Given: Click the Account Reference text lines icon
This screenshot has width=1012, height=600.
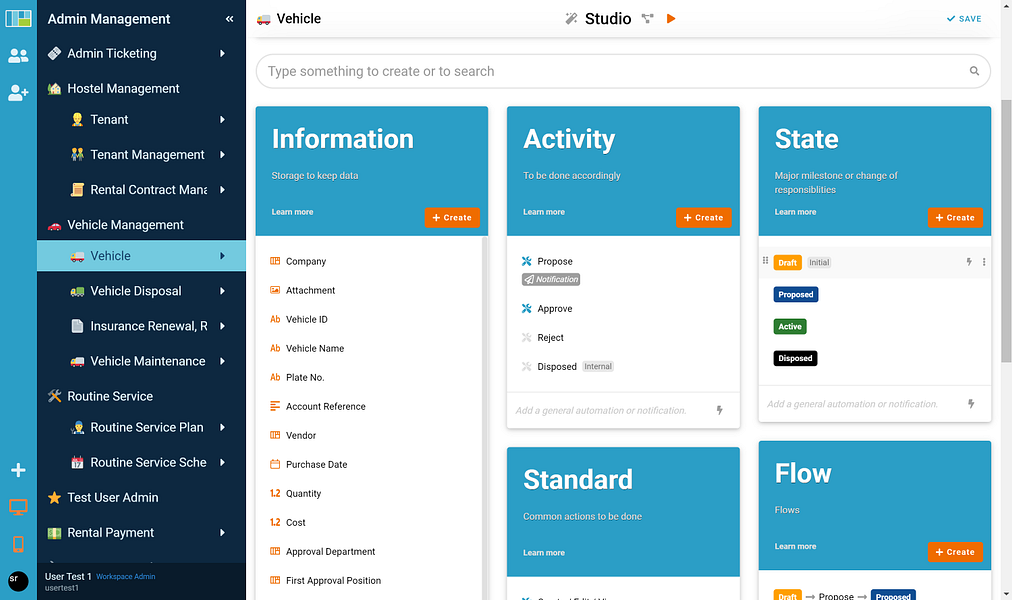Looking at the screenshot, I should 275,406.
